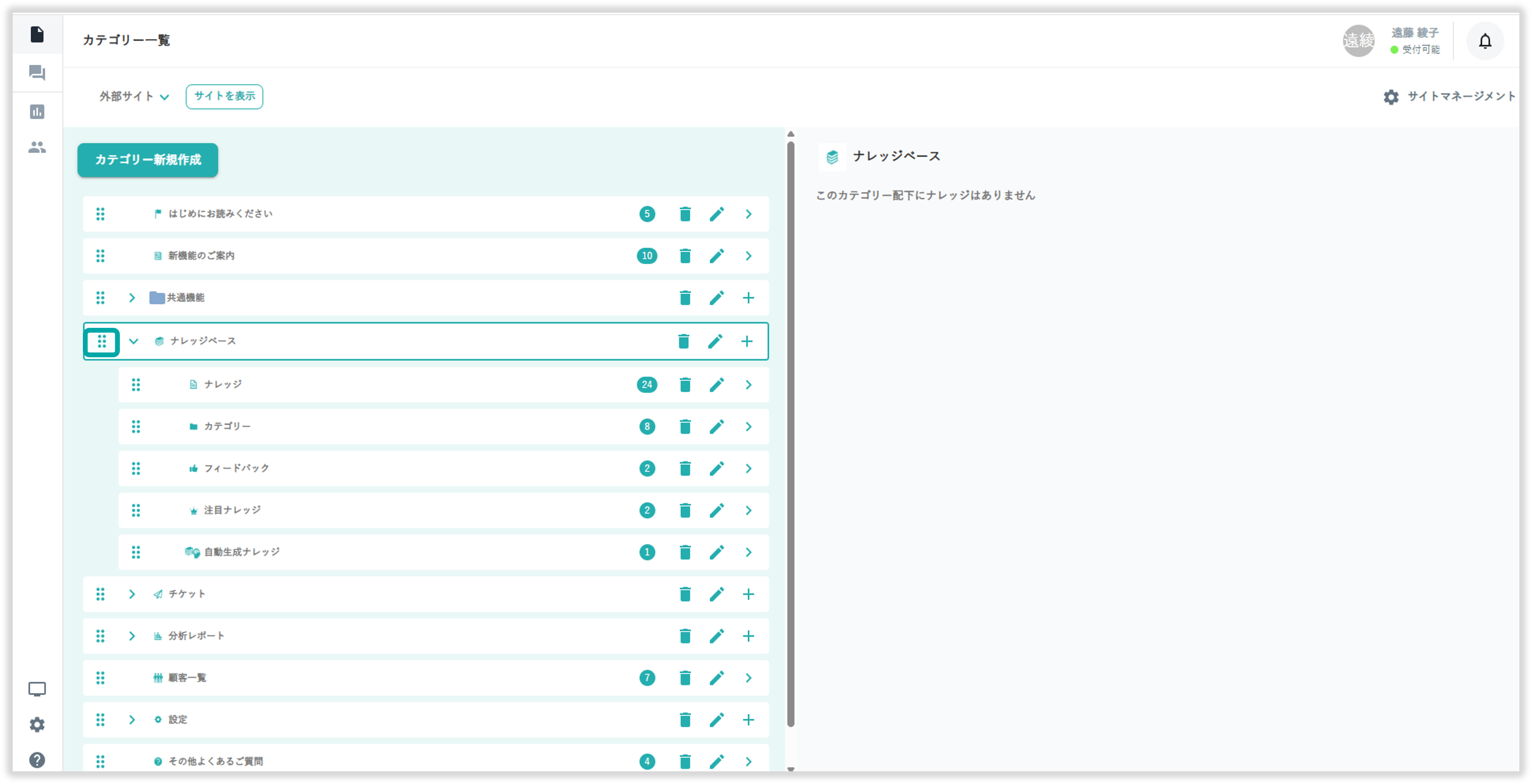This screenshot has height=784, width=1532.
Task: Click the notification bell icon
Action: 1485,41
